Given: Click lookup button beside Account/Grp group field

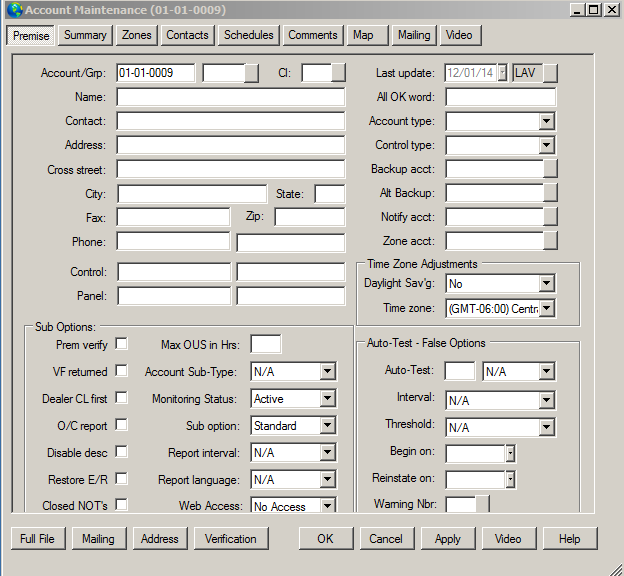Looking at the screenshot, I should coord(251,73).
